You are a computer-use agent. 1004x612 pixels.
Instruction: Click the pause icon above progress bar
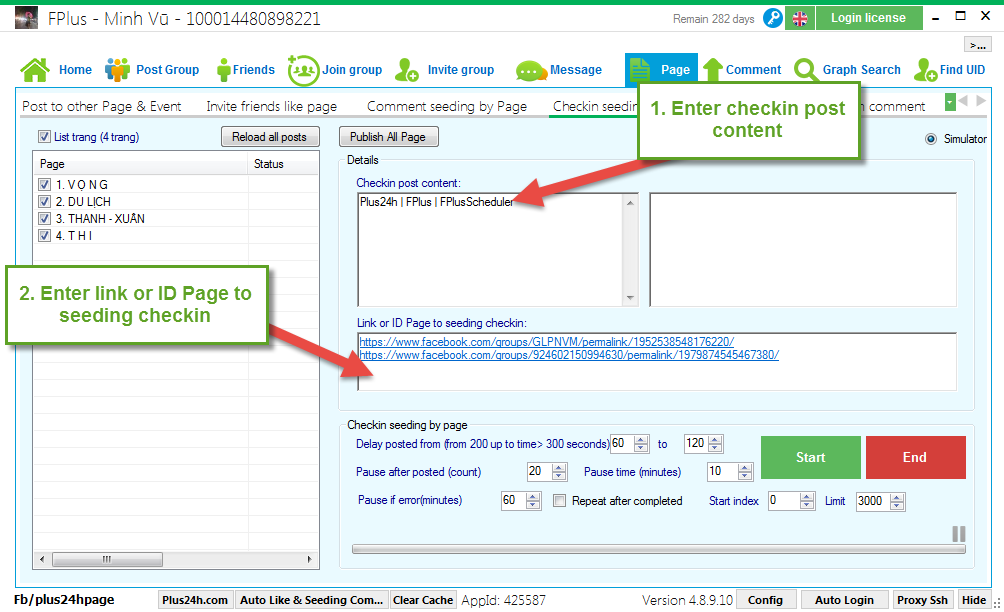click(x=958, y=534)
